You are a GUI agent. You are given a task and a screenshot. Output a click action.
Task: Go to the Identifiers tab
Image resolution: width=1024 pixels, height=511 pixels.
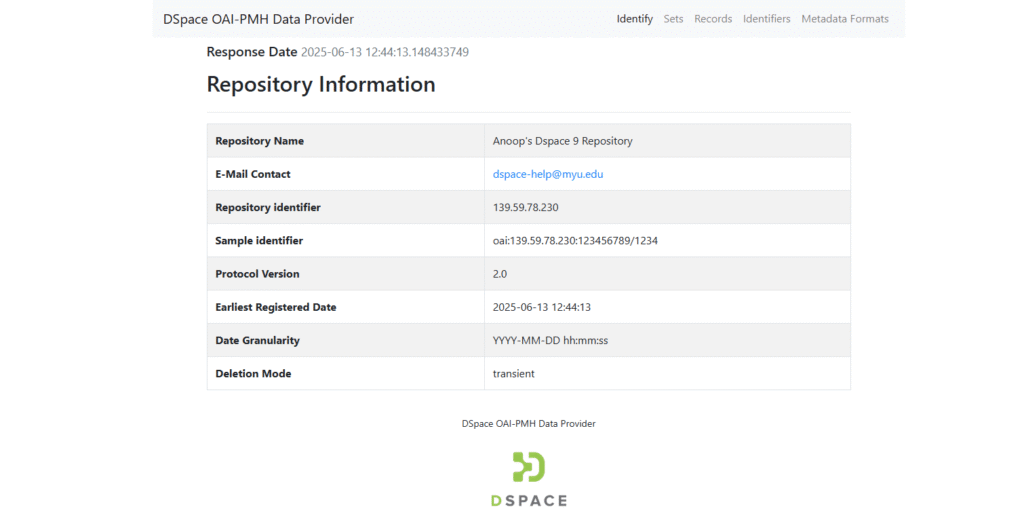pos(767,19)
